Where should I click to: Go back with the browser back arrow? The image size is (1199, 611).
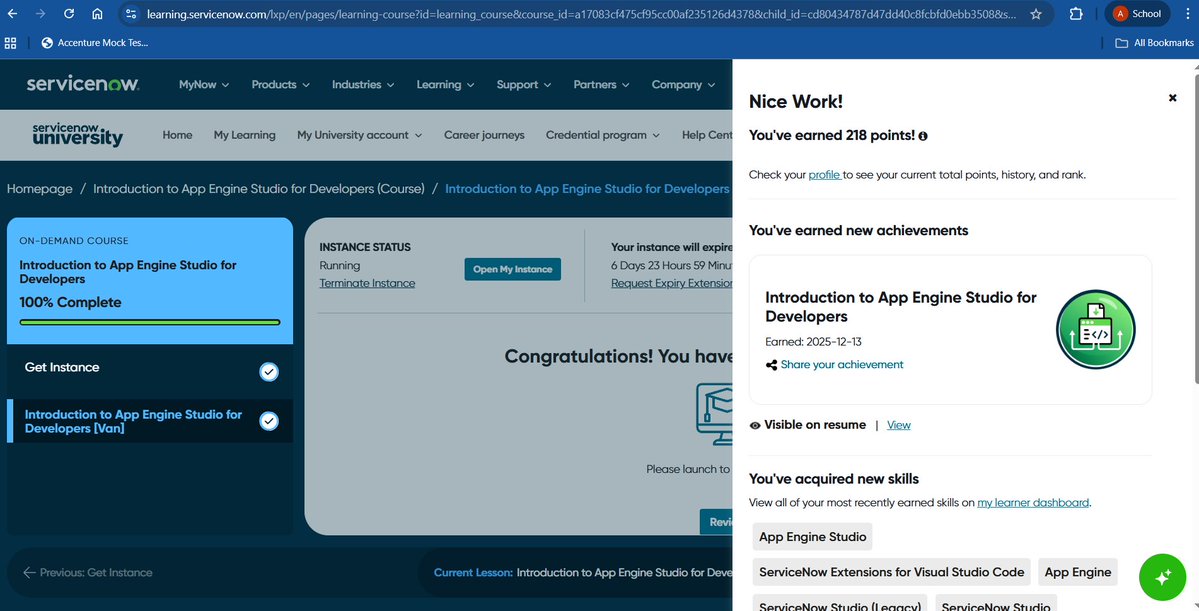click(12, 14)
